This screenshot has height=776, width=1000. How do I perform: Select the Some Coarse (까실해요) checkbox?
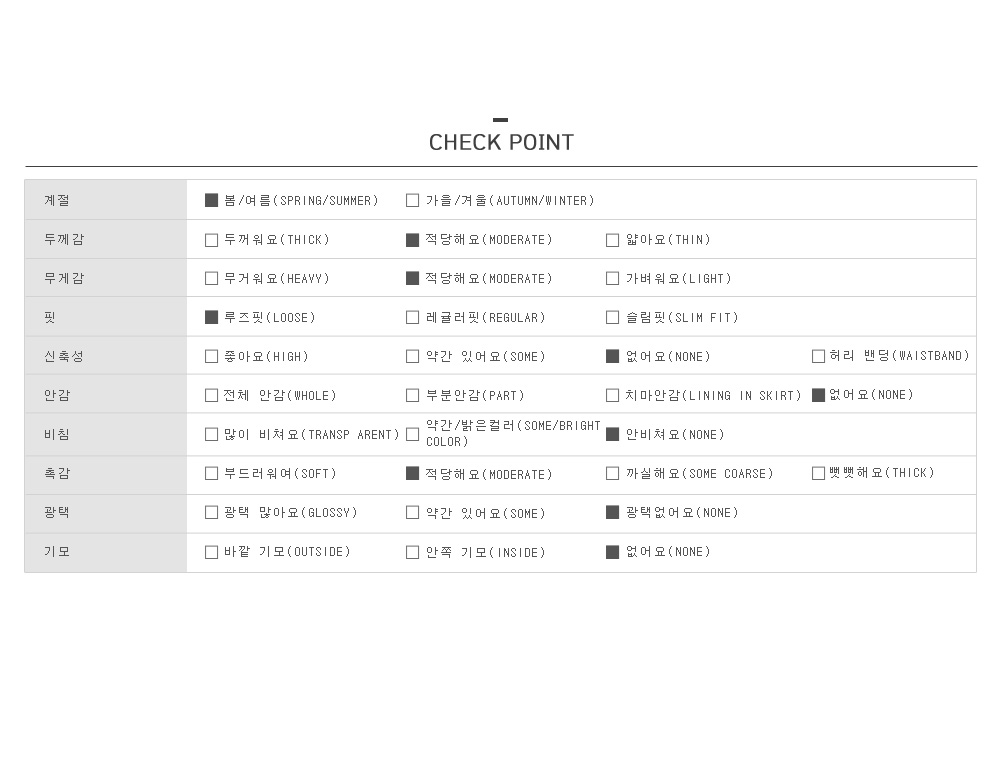[x=612, y=473]
